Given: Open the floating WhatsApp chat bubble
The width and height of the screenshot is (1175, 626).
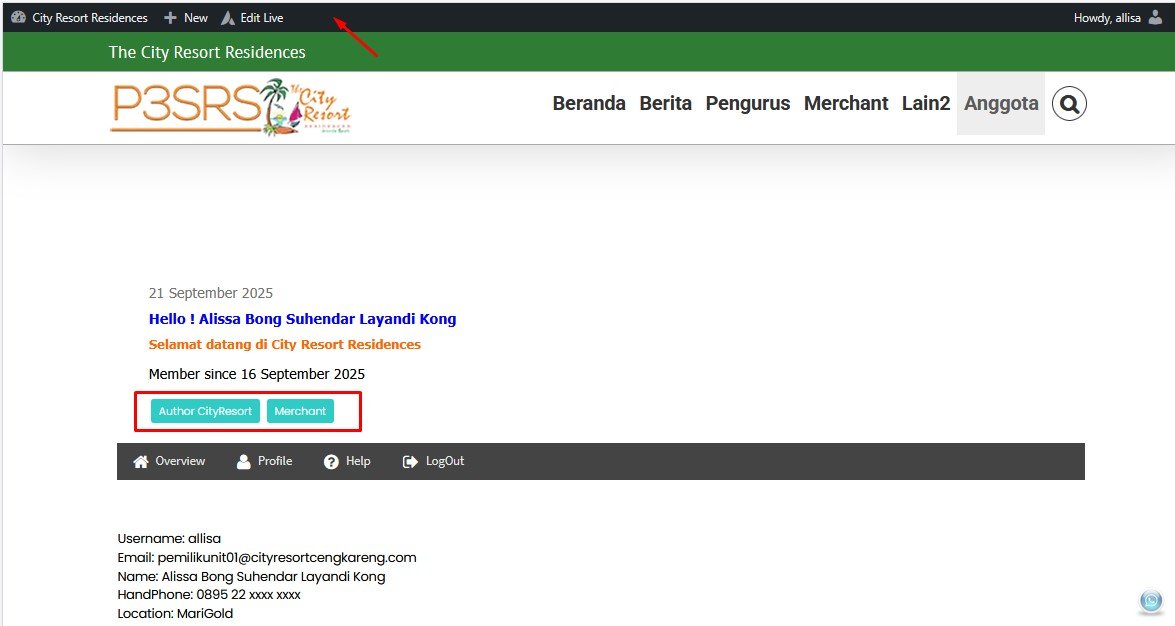Looking at the screenshot, I should coord(1151,601).
